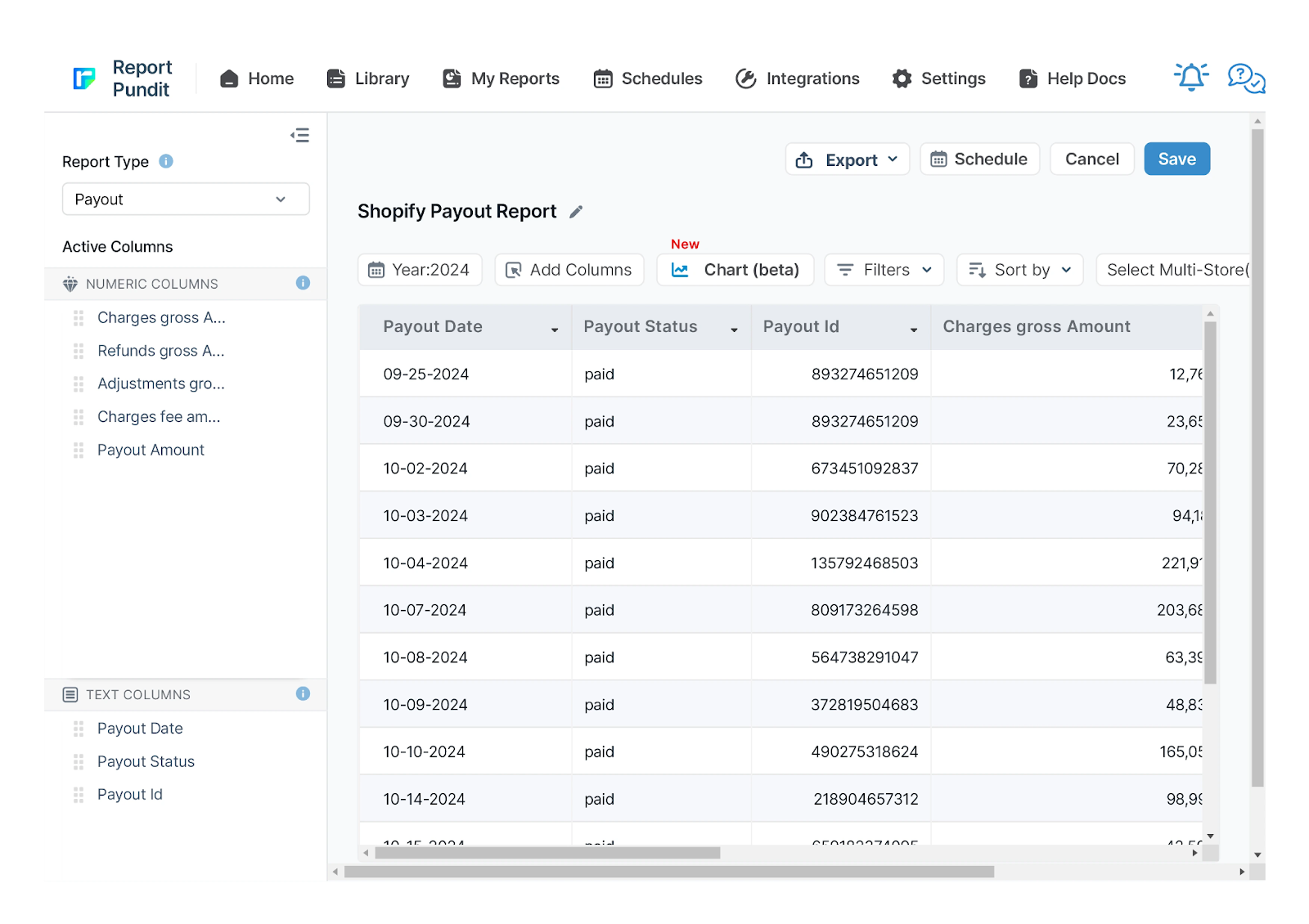
Task: Open Payout Status column header menu arrow
Action: (735, 330)
